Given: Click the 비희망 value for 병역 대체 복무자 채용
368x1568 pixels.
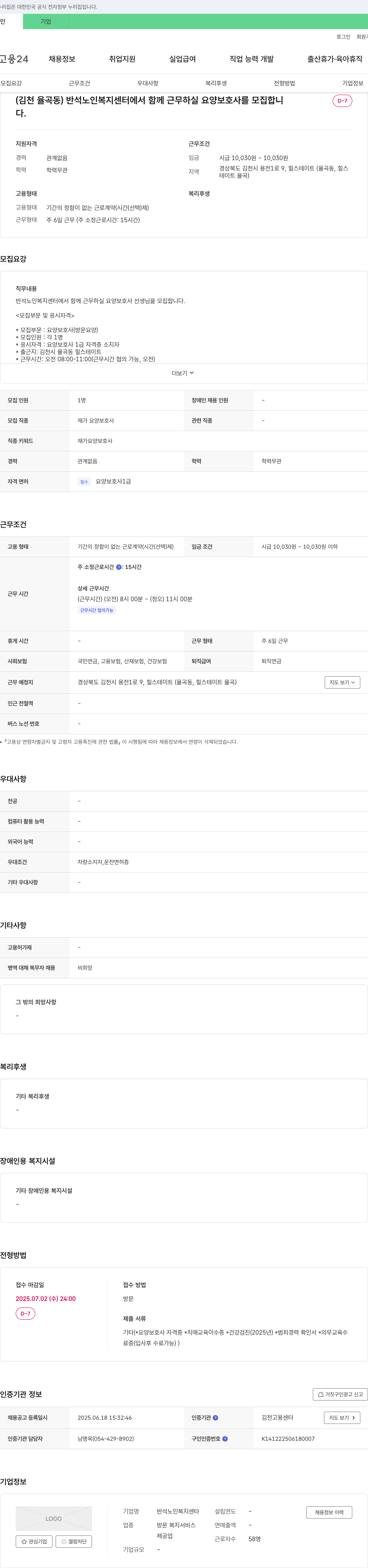Looking at the screenshot, I should pyautogui.click(x=85, y=968).
